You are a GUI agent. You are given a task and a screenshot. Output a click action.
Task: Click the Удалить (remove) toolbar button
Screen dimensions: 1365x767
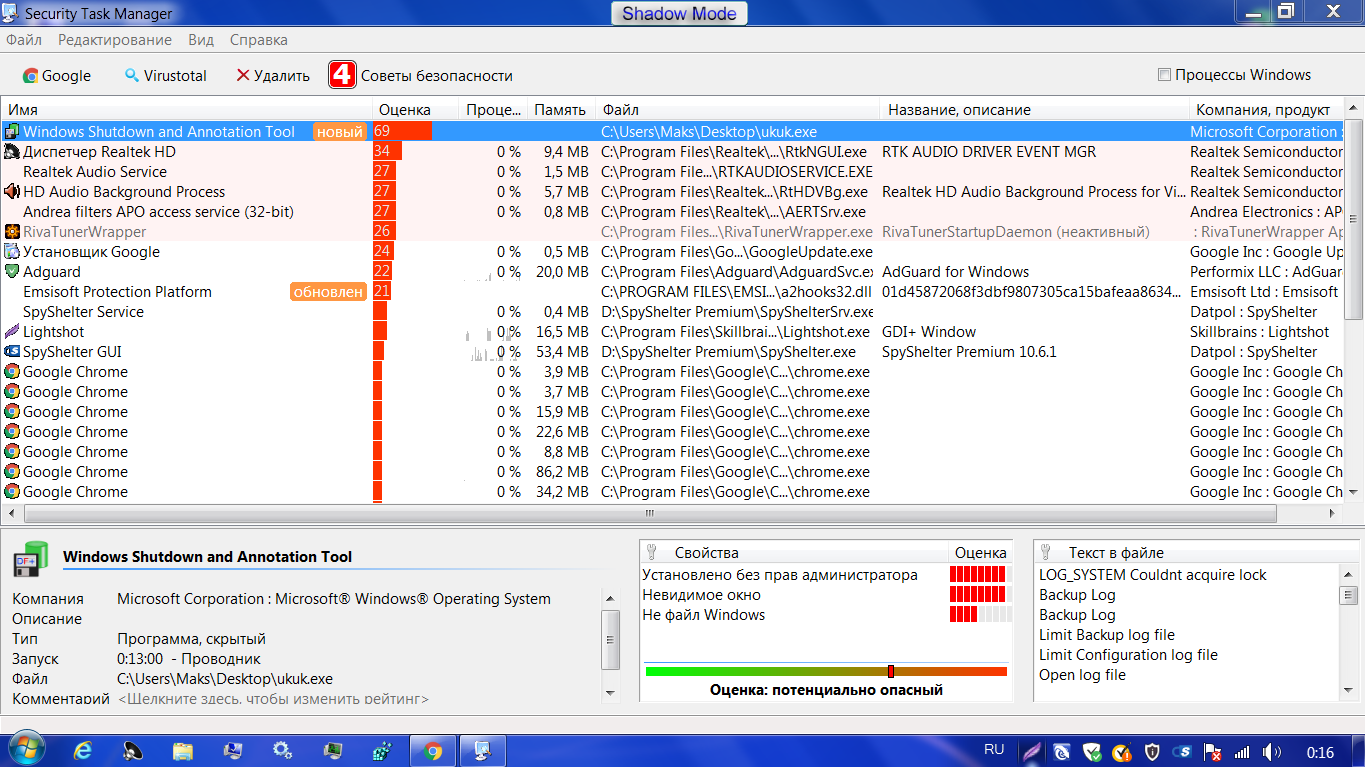point(273,75)
